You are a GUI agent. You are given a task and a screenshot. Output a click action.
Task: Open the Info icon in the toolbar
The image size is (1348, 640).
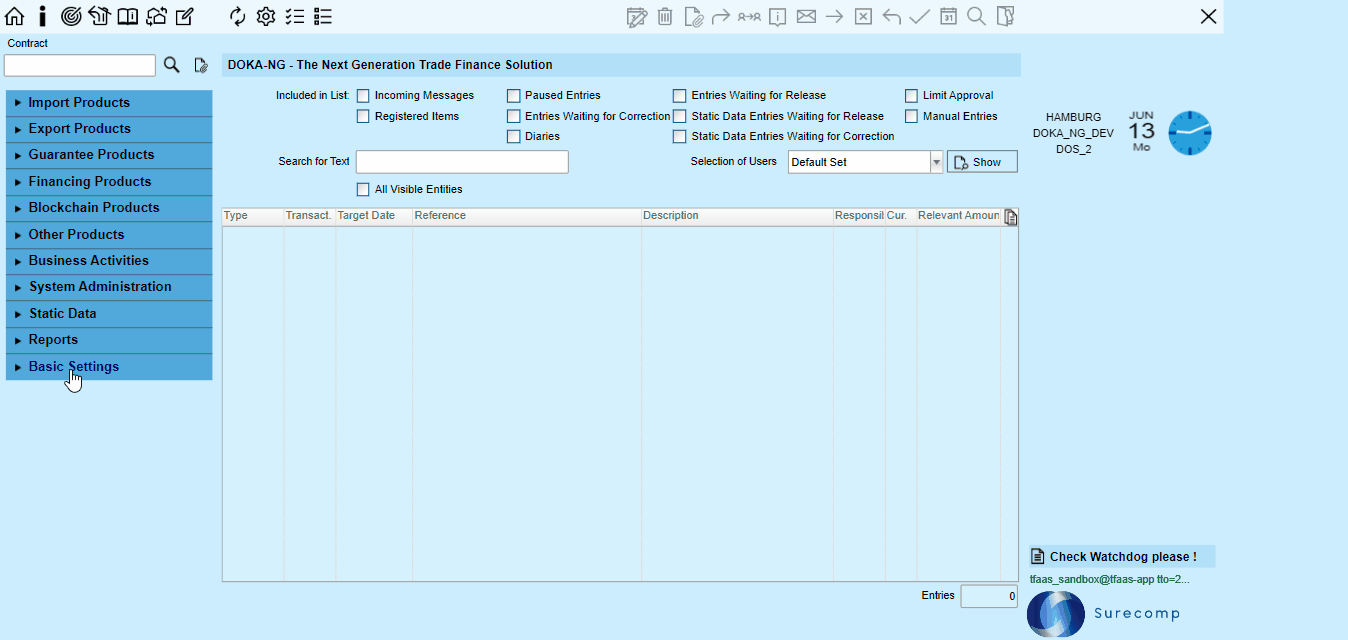[x=42, y=16]
